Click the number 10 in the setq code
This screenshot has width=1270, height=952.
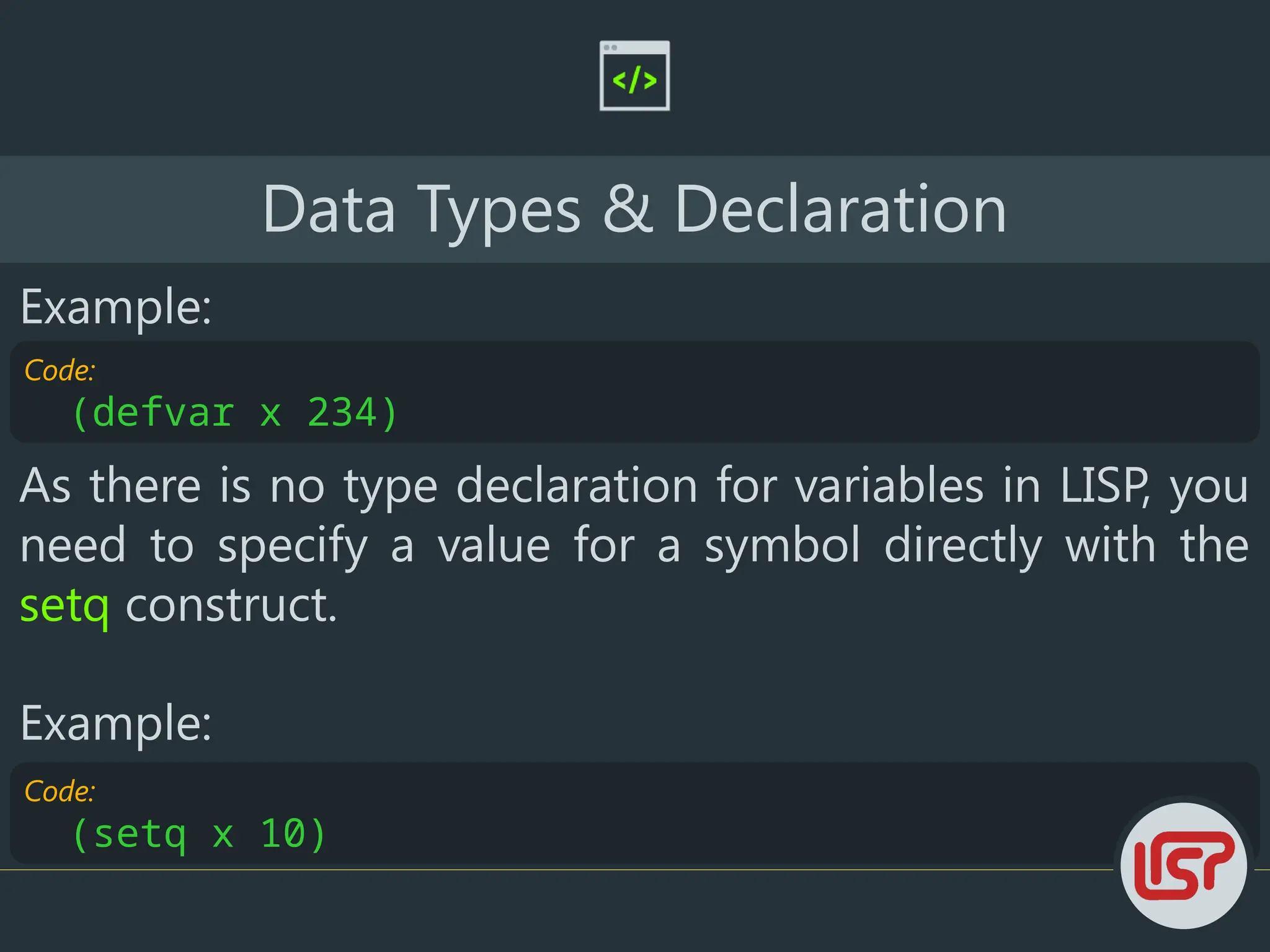click(x=283, y=834)
